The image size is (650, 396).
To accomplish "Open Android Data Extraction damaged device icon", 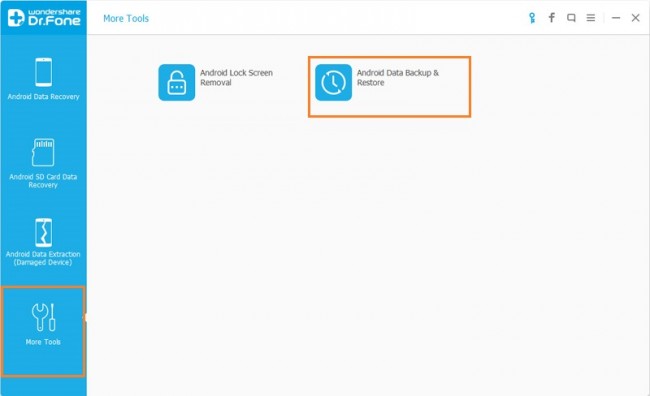I will [x=44, y=232].
